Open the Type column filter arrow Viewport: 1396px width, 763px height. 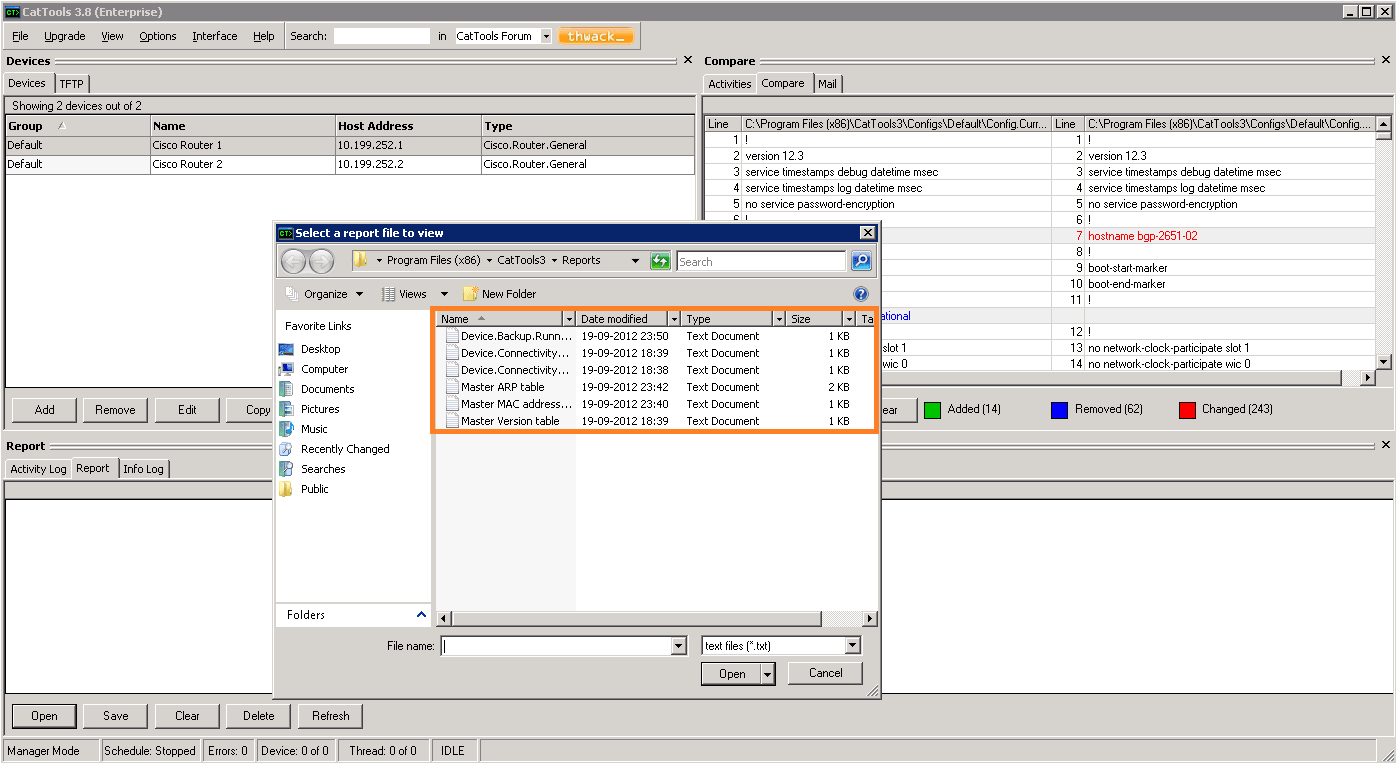(779, 319)
